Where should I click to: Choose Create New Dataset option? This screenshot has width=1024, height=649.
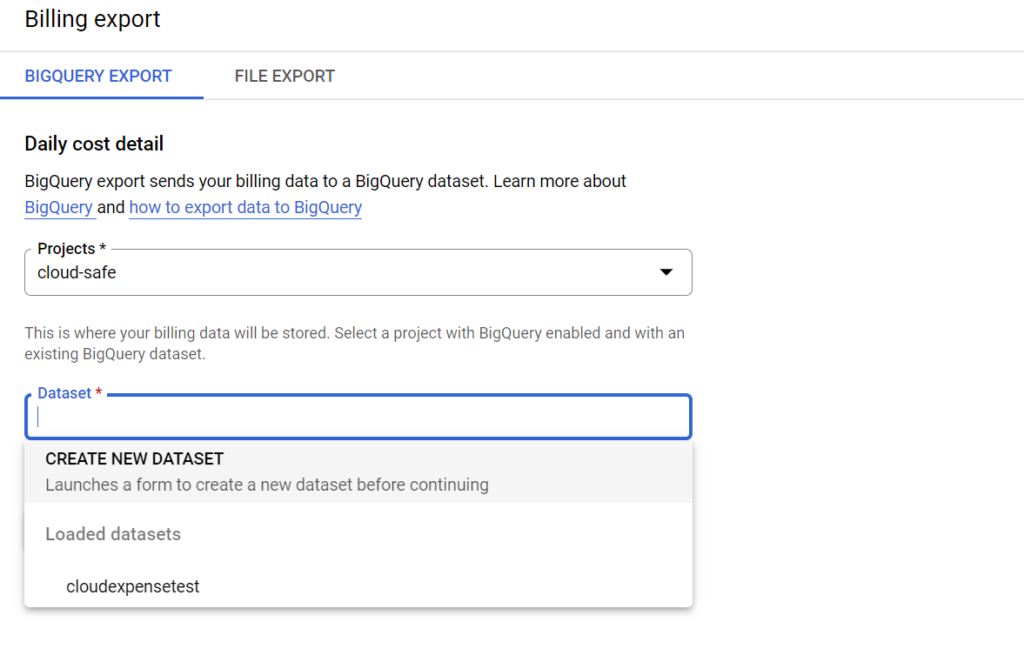358,471
